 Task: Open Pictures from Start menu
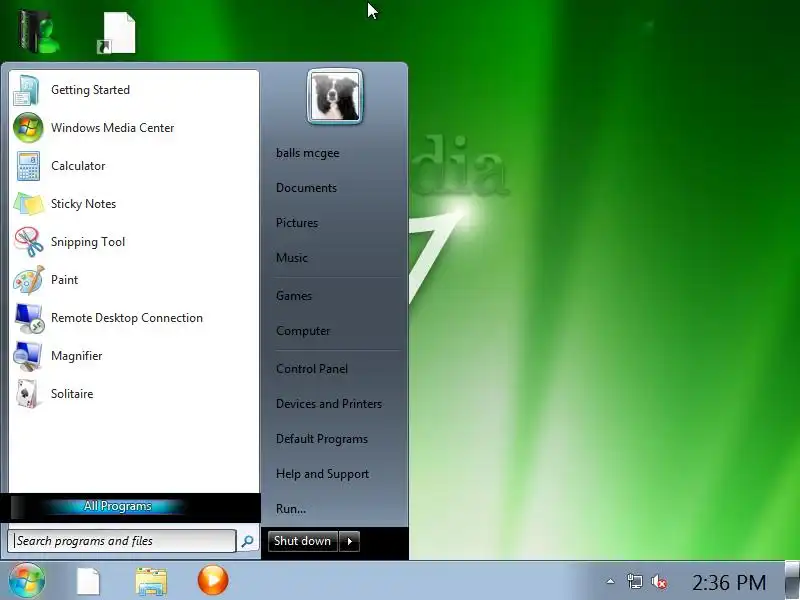[x=296, y=223]
